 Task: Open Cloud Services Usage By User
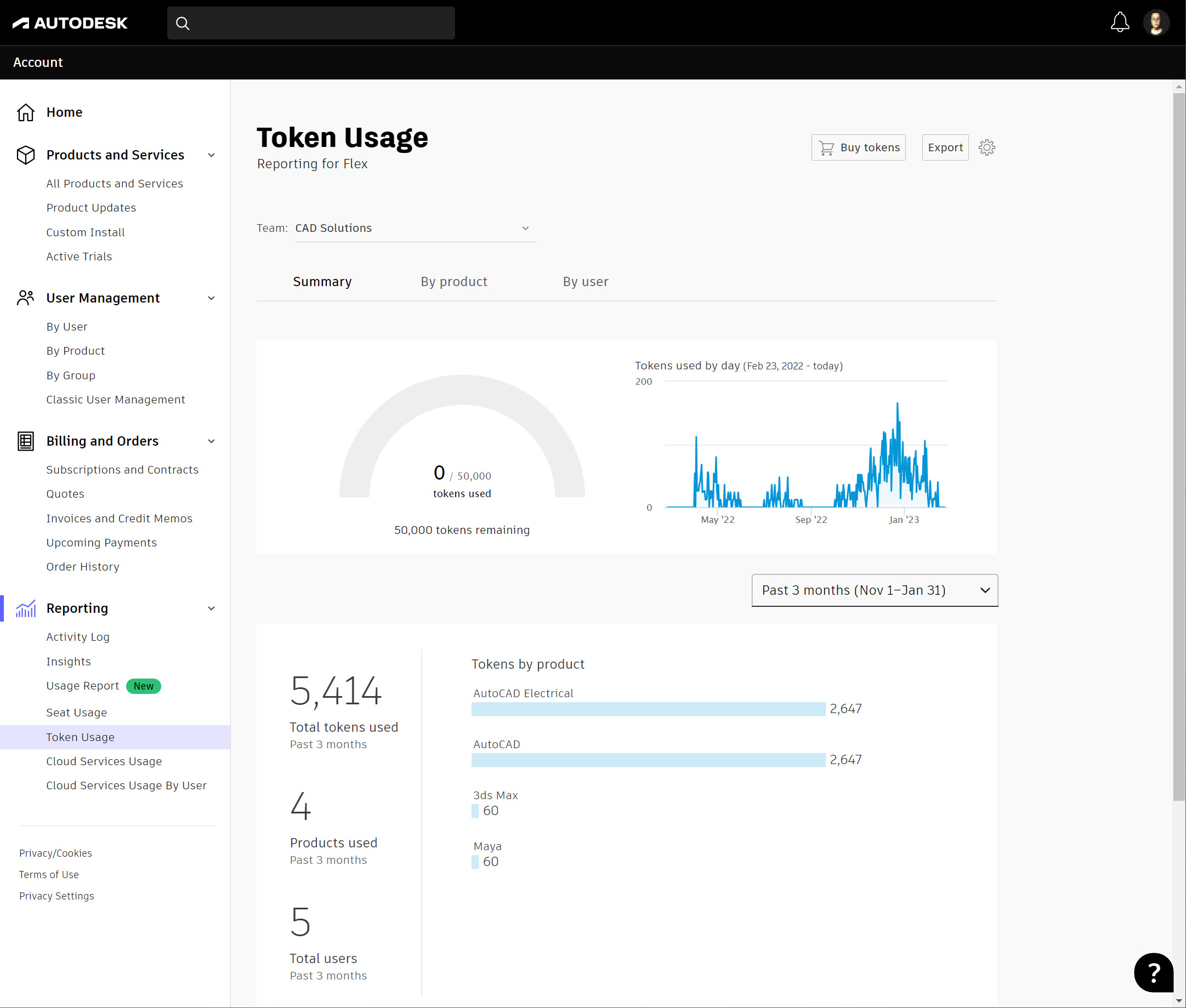click(x=126, y=785)
